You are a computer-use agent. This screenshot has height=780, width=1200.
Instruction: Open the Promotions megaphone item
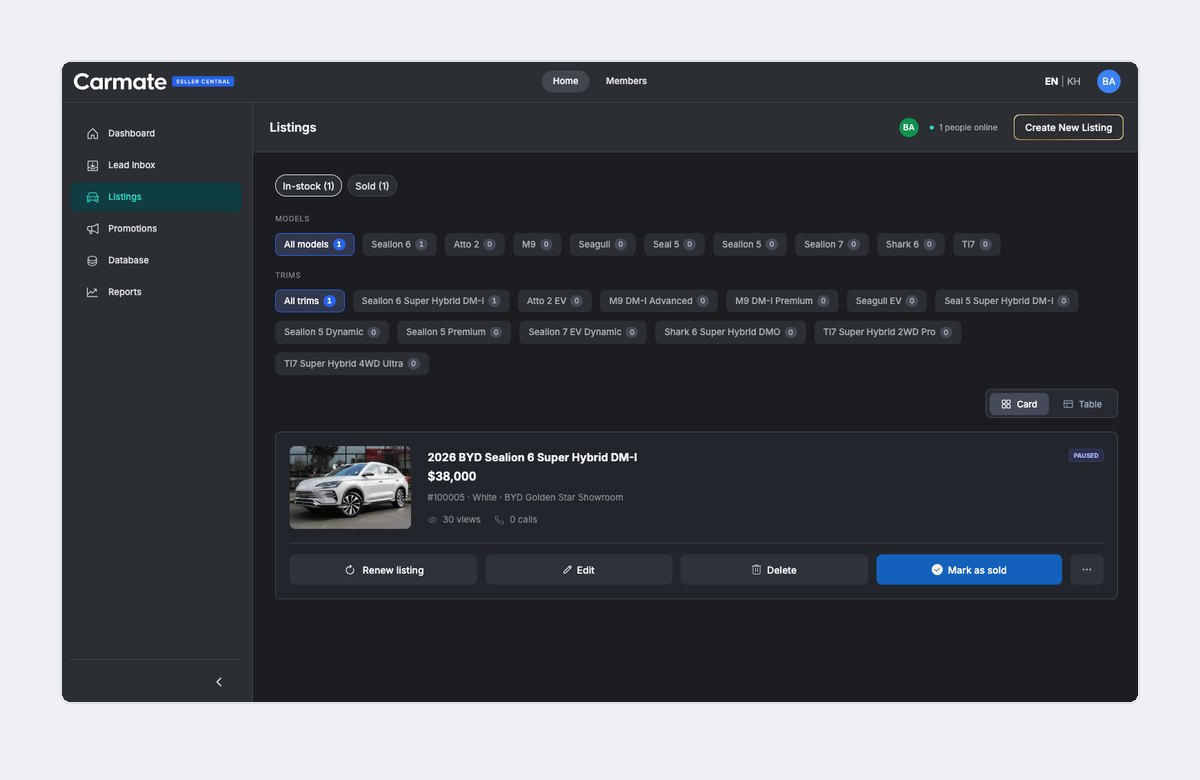(156, 229)
